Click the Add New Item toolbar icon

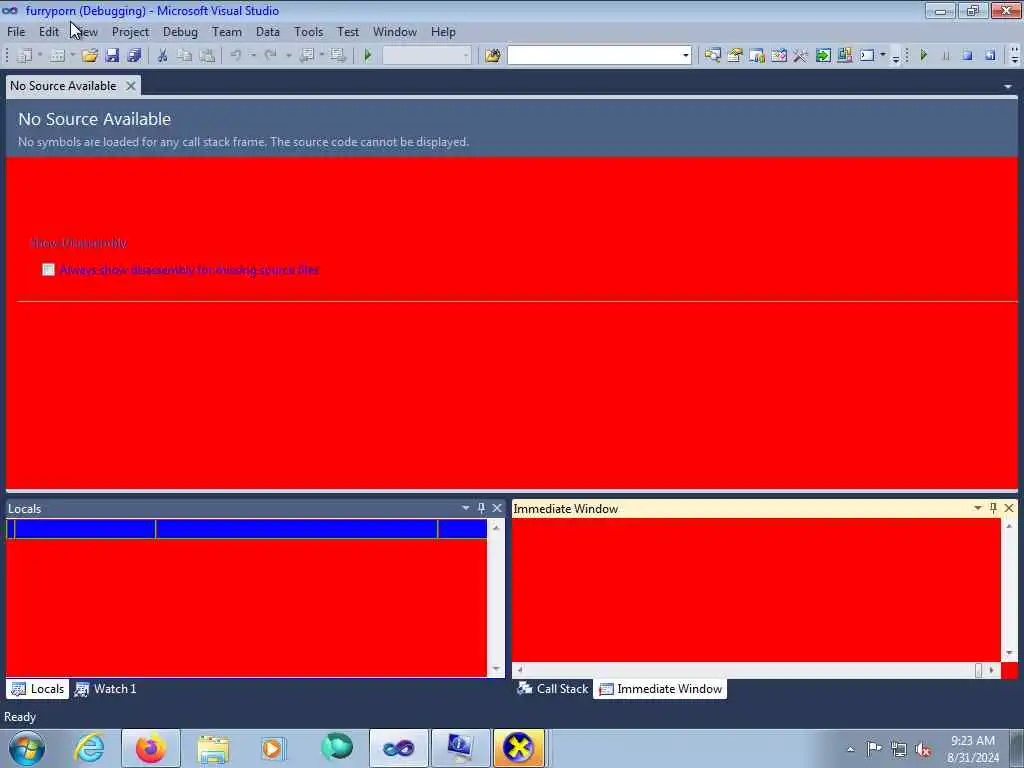pos(57,56)
